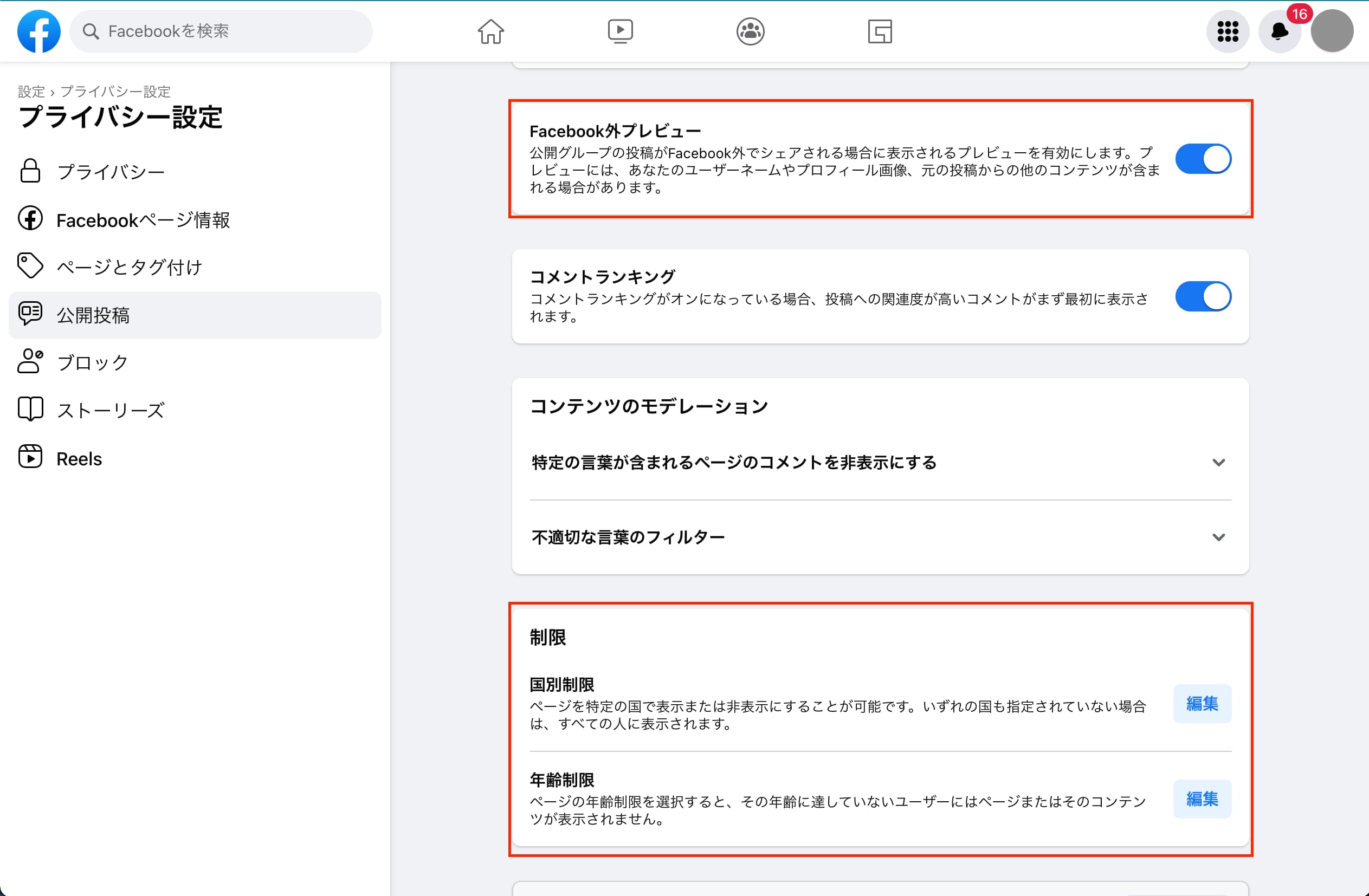1369x896 pixels.
Task: Open Reels settings section
Action: [x=195, y=458]
